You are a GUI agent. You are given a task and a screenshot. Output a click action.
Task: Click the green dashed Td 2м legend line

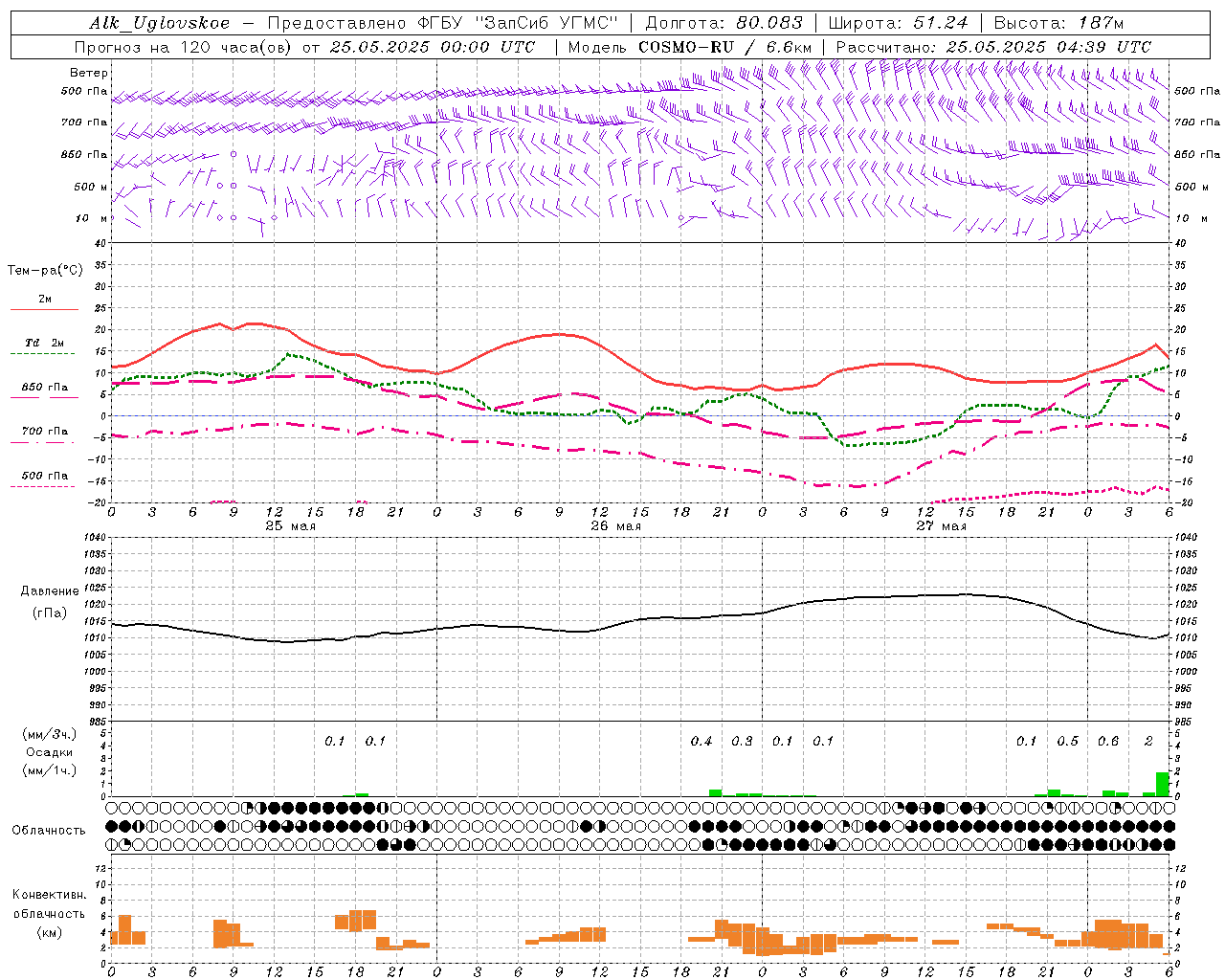tap(42, 353)
